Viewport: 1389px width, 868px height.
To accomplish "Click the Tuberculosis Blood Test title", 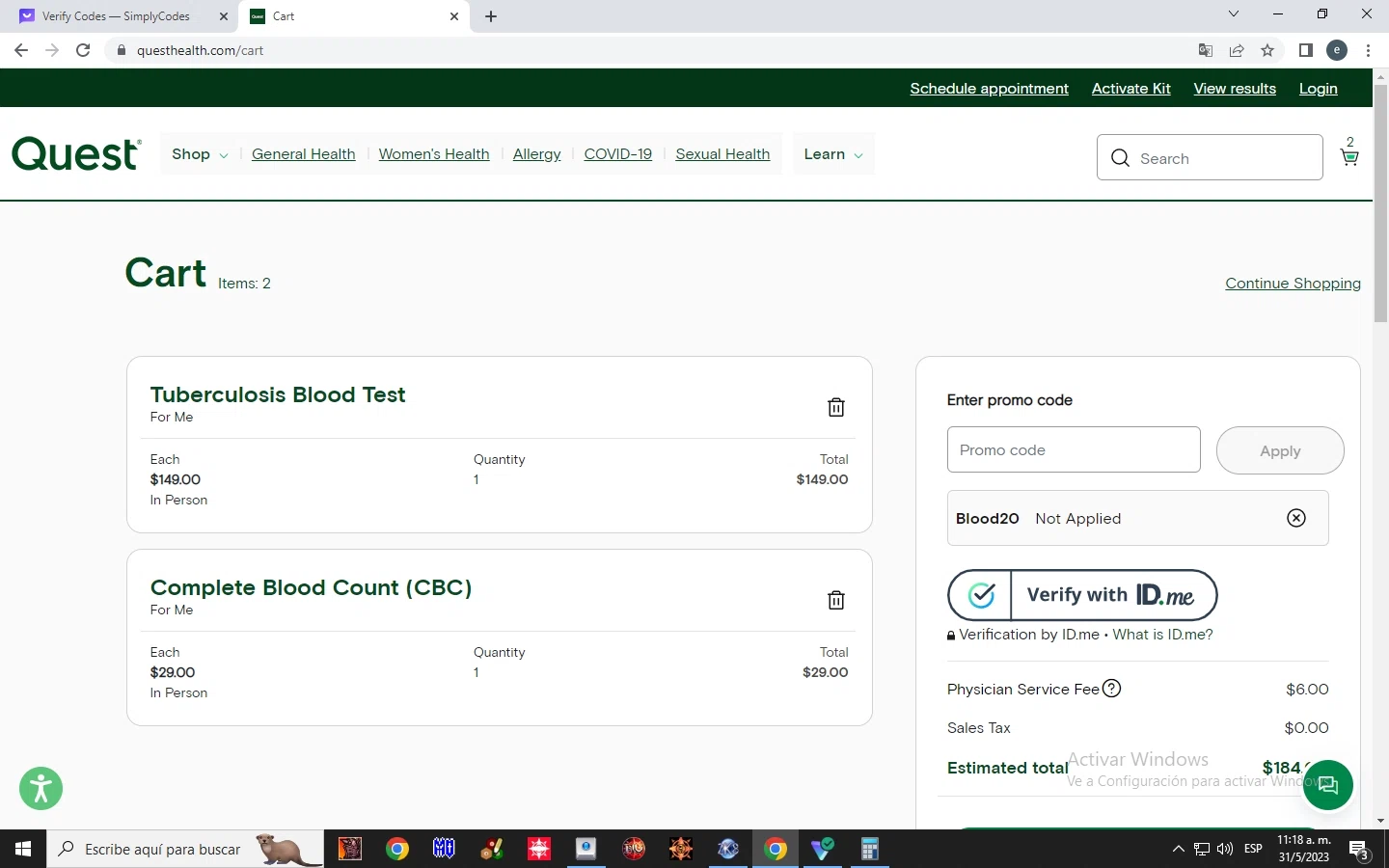I will (x=278, y=394).
